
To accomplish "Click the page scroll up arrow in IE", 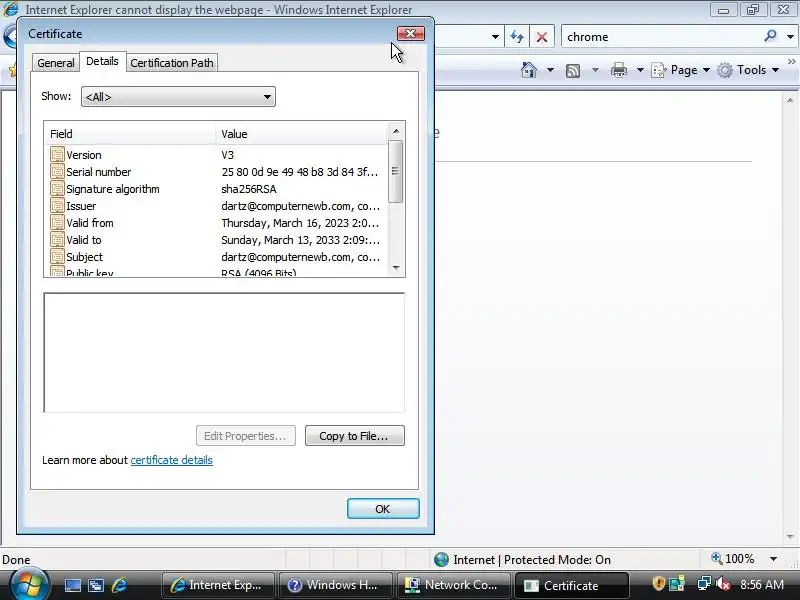I will 790,100.
